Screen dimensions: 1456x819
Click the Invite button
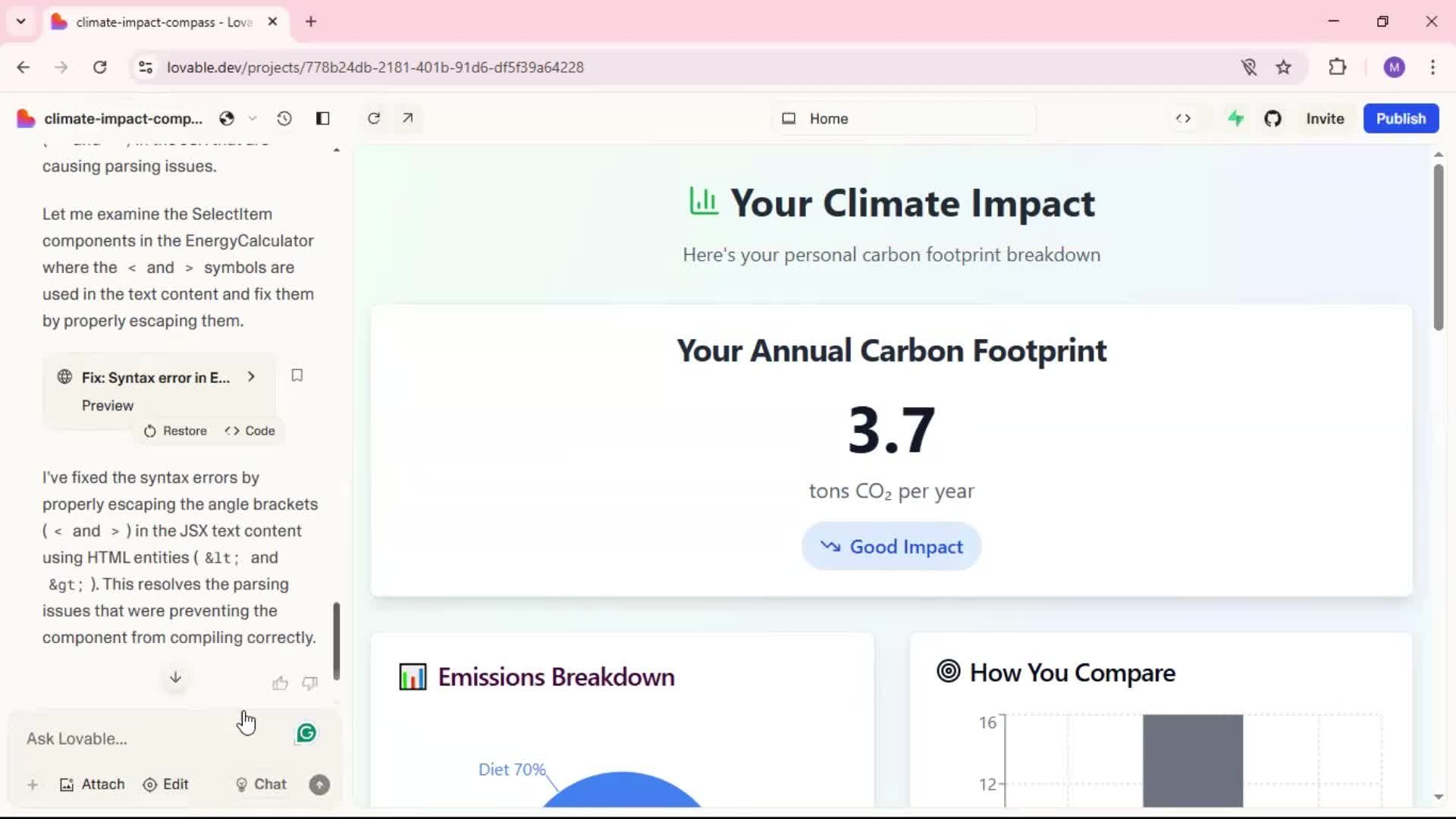(1325, 118)
